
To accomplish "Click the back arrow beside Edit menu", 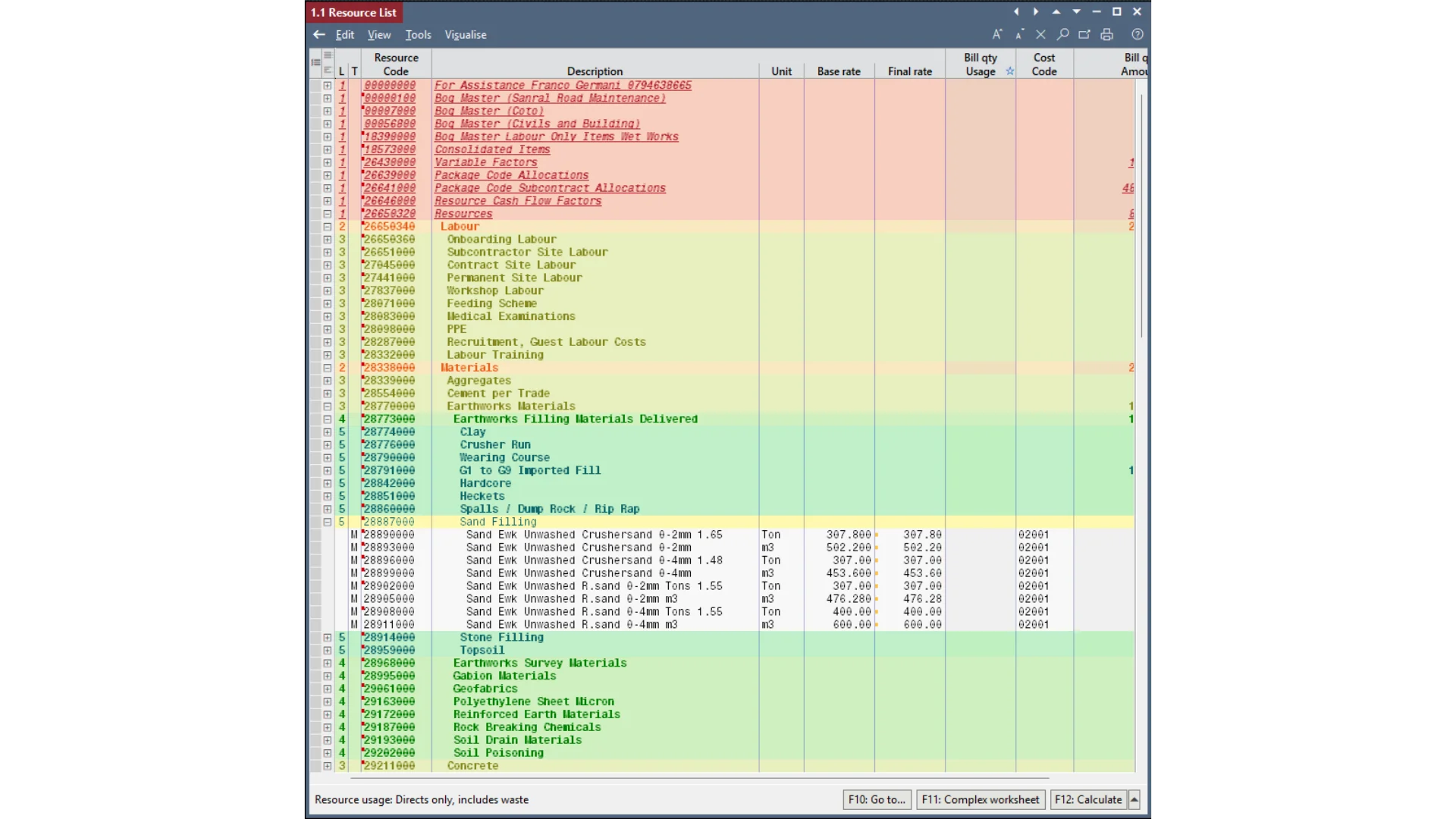I will click(319, 35).
